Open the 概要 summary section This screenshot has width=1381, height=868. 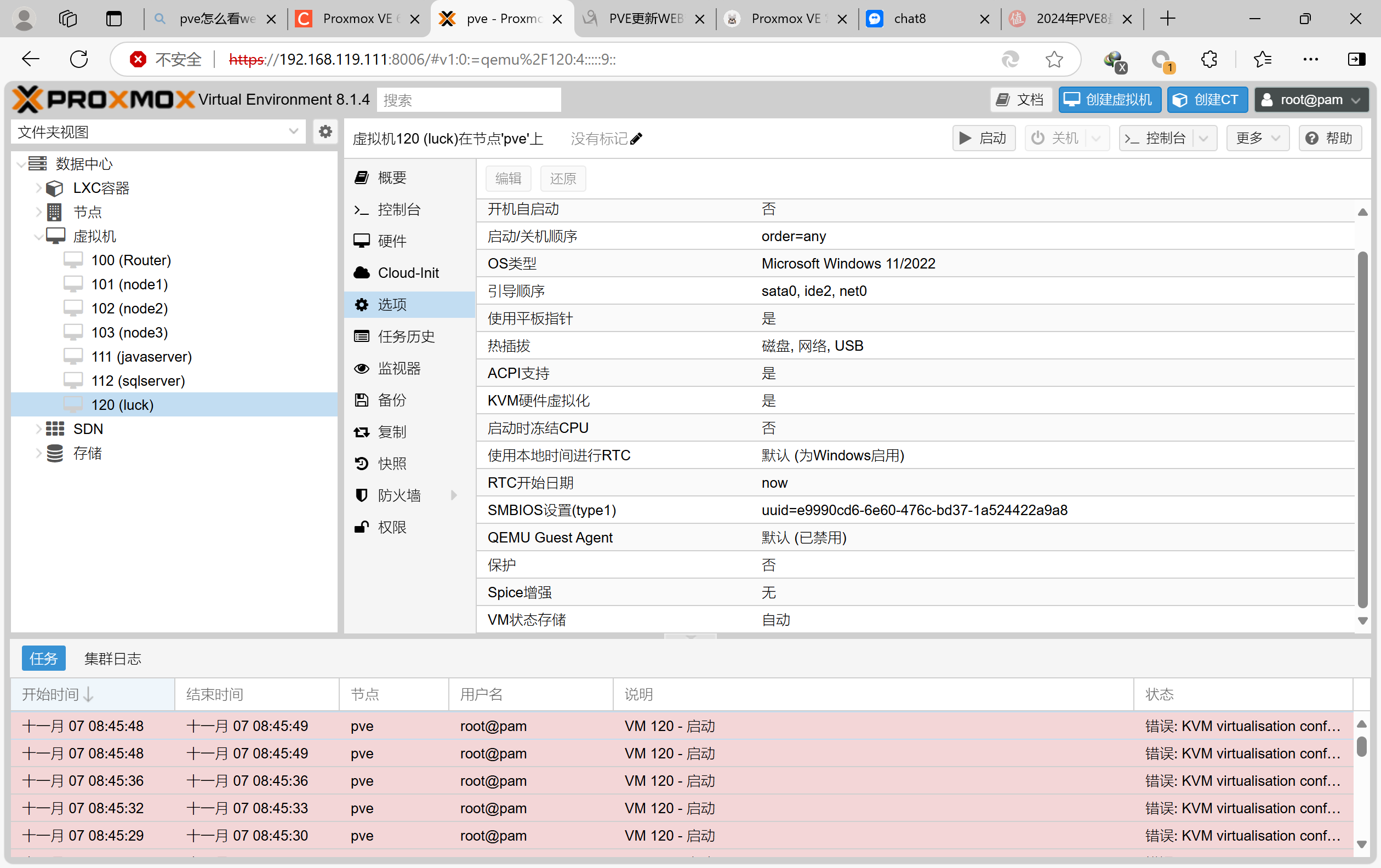409,178
